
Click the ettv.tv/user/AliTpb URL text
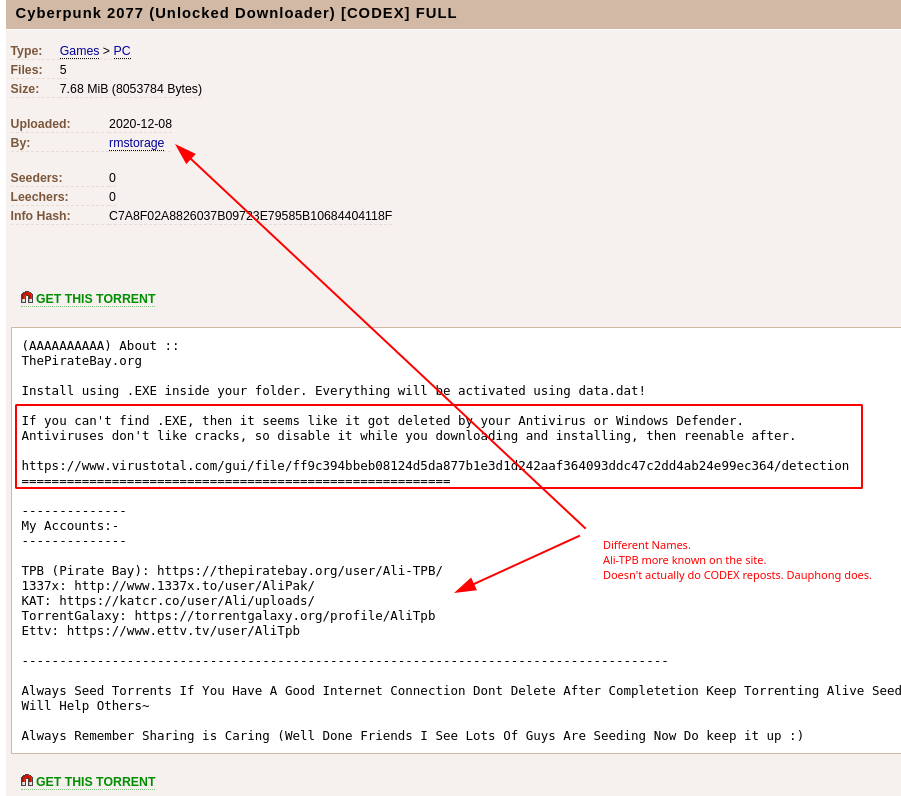pos(183,630)
